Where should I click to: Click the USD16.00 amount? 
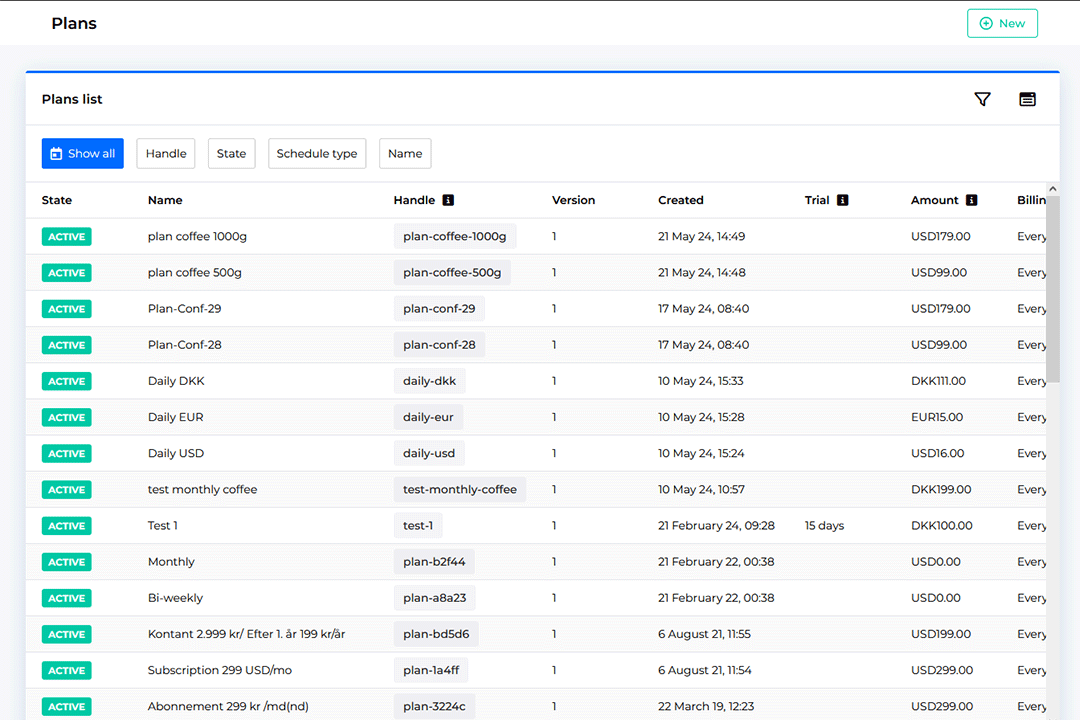tap(937, 453)
